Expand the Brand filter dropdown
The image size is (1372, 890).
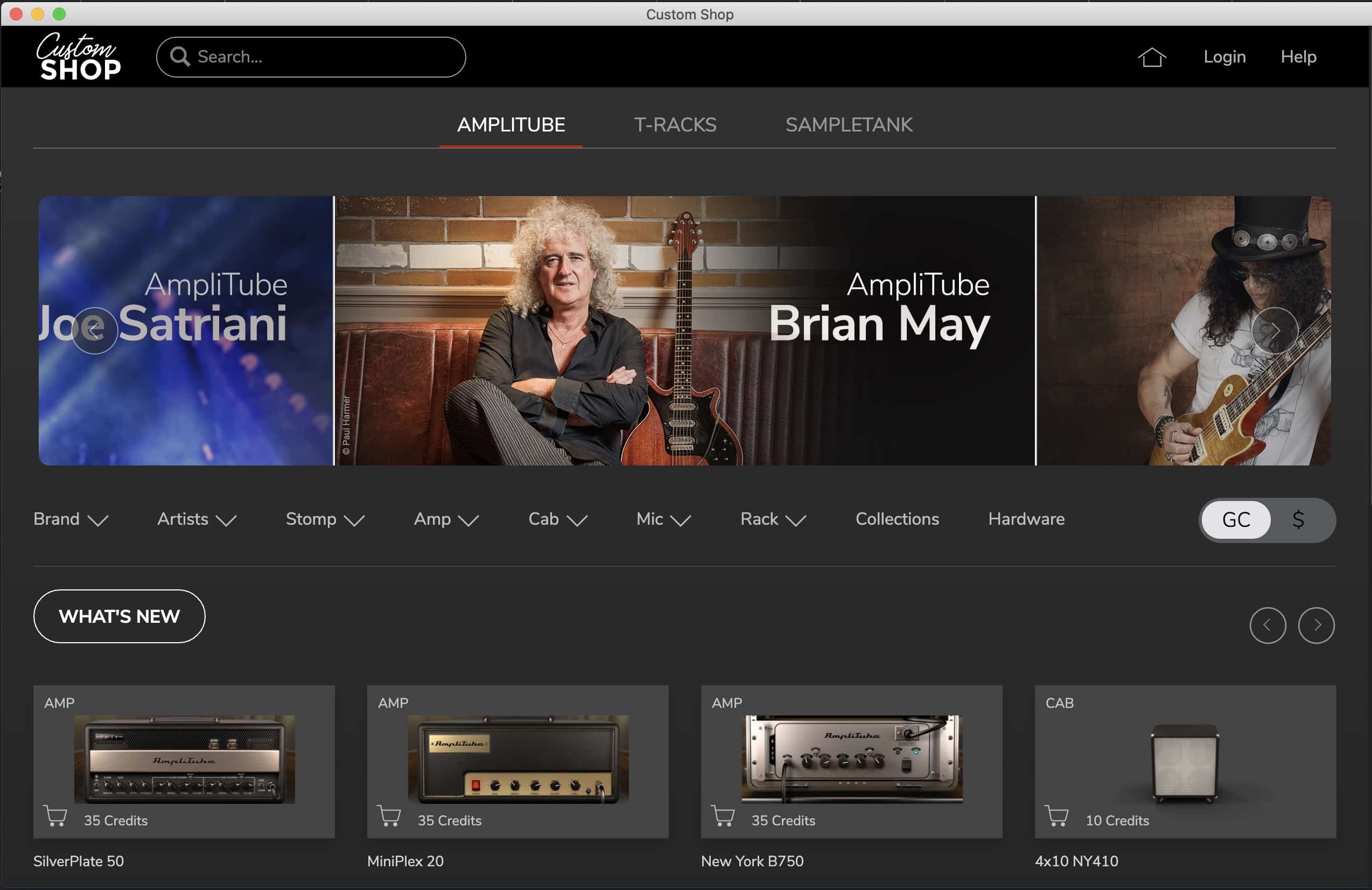(x=71, y=519)
